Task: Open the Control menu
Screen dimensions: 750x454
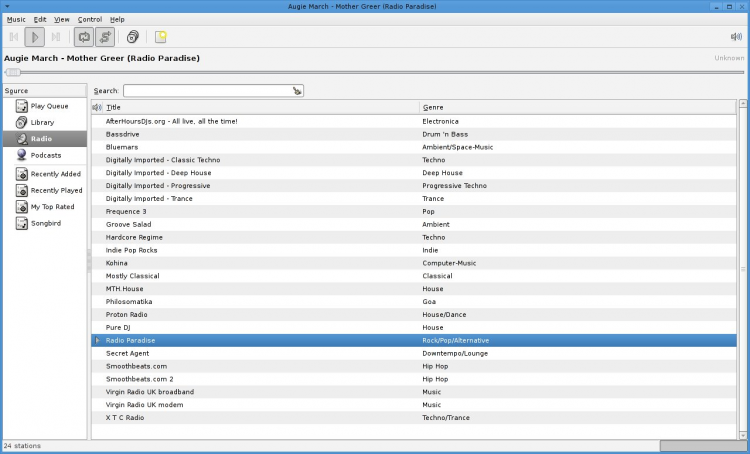Action: pos(90,20)
